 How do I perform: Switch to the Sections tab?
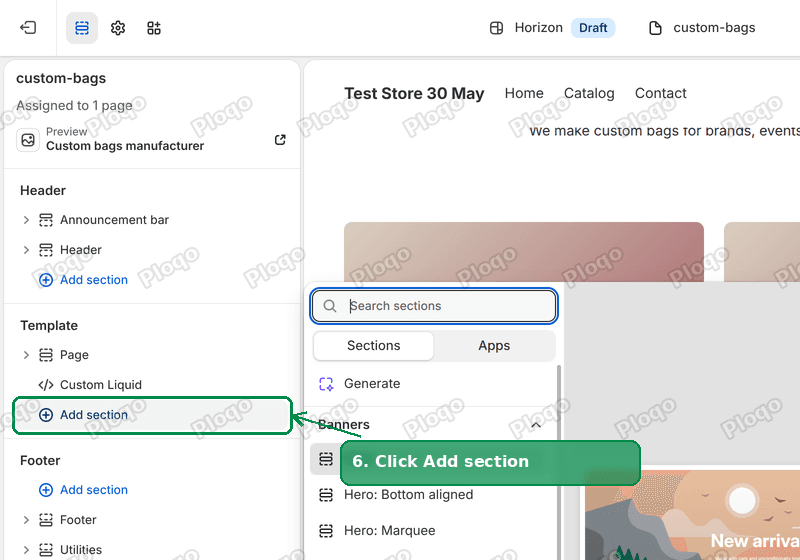tap(373, 346)
